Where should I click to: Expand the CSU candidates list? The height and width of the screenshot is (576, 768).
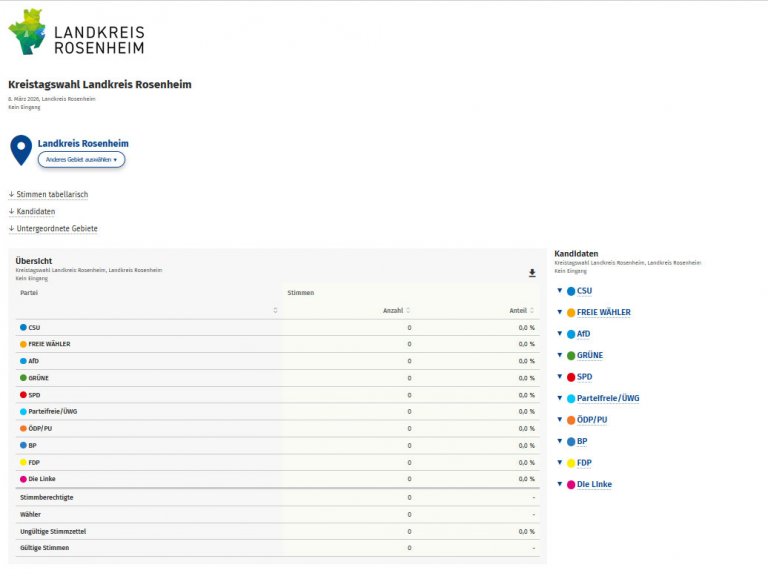(x=560, y=291)
